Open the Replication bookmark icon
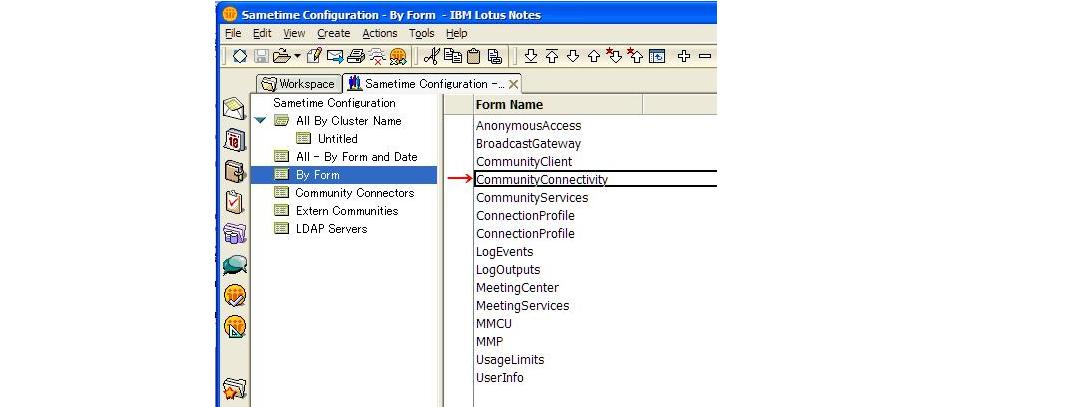 point(235,233)
